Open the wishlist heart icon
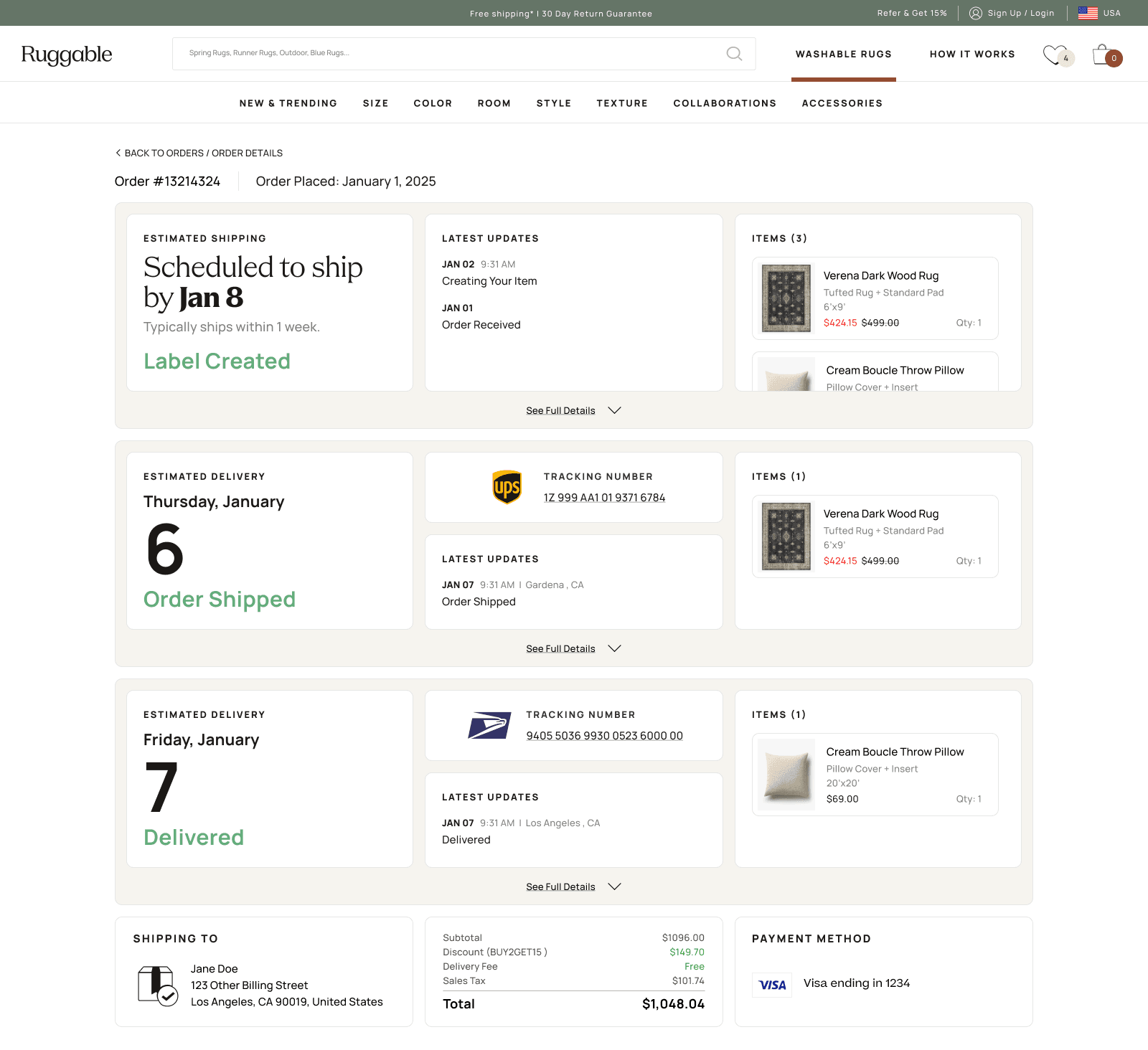The width and height of the screenshot is (1148, 1050). click(1055, 55)
